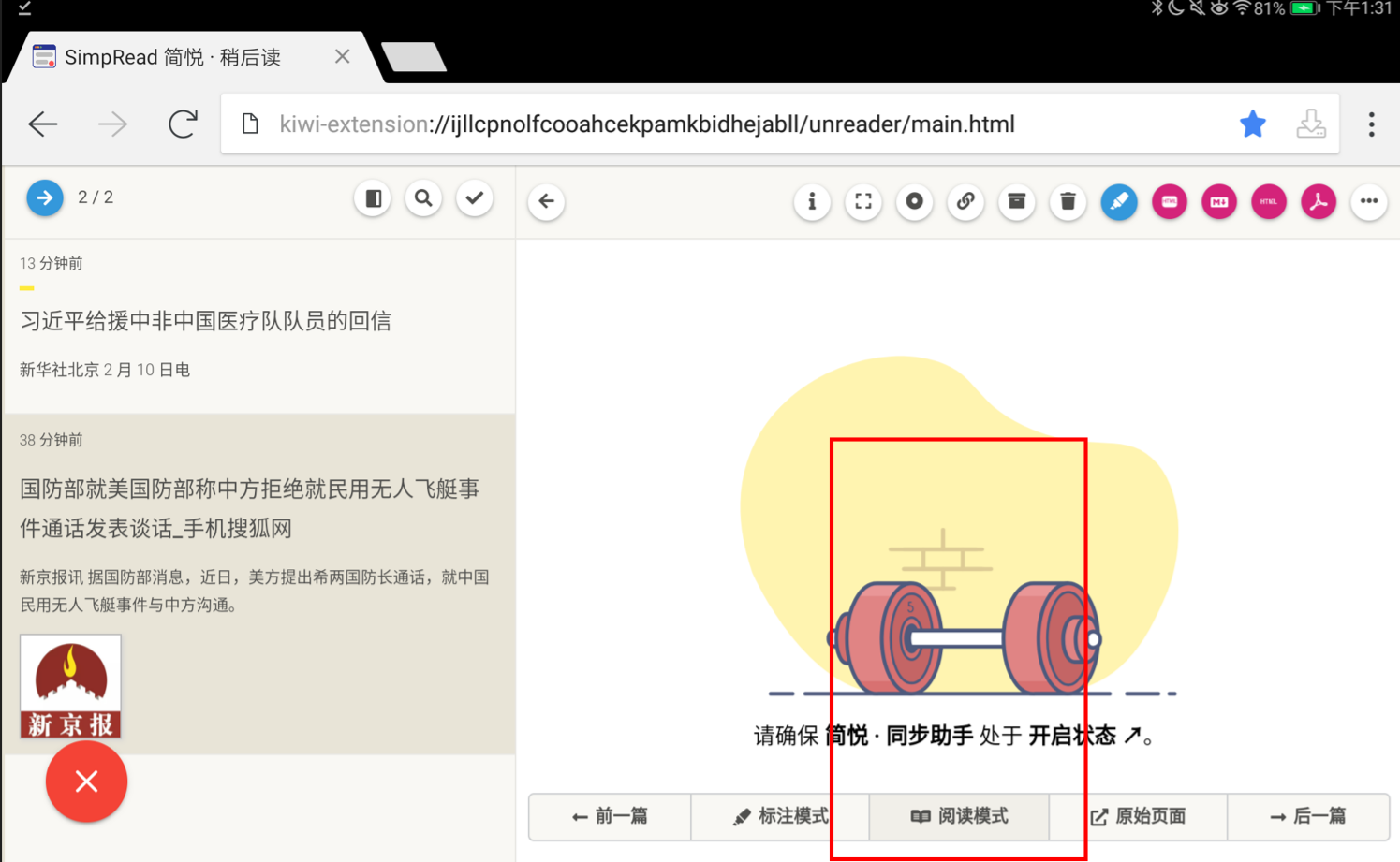Copy the article link
Screen dimensions: 1400x862
(965, 201)
